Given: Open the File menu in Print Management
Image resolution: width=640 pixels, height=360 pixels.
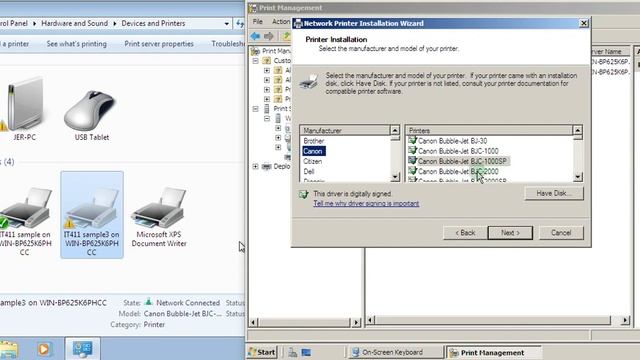Looking at the screenshot, I should tap(258, 22).
